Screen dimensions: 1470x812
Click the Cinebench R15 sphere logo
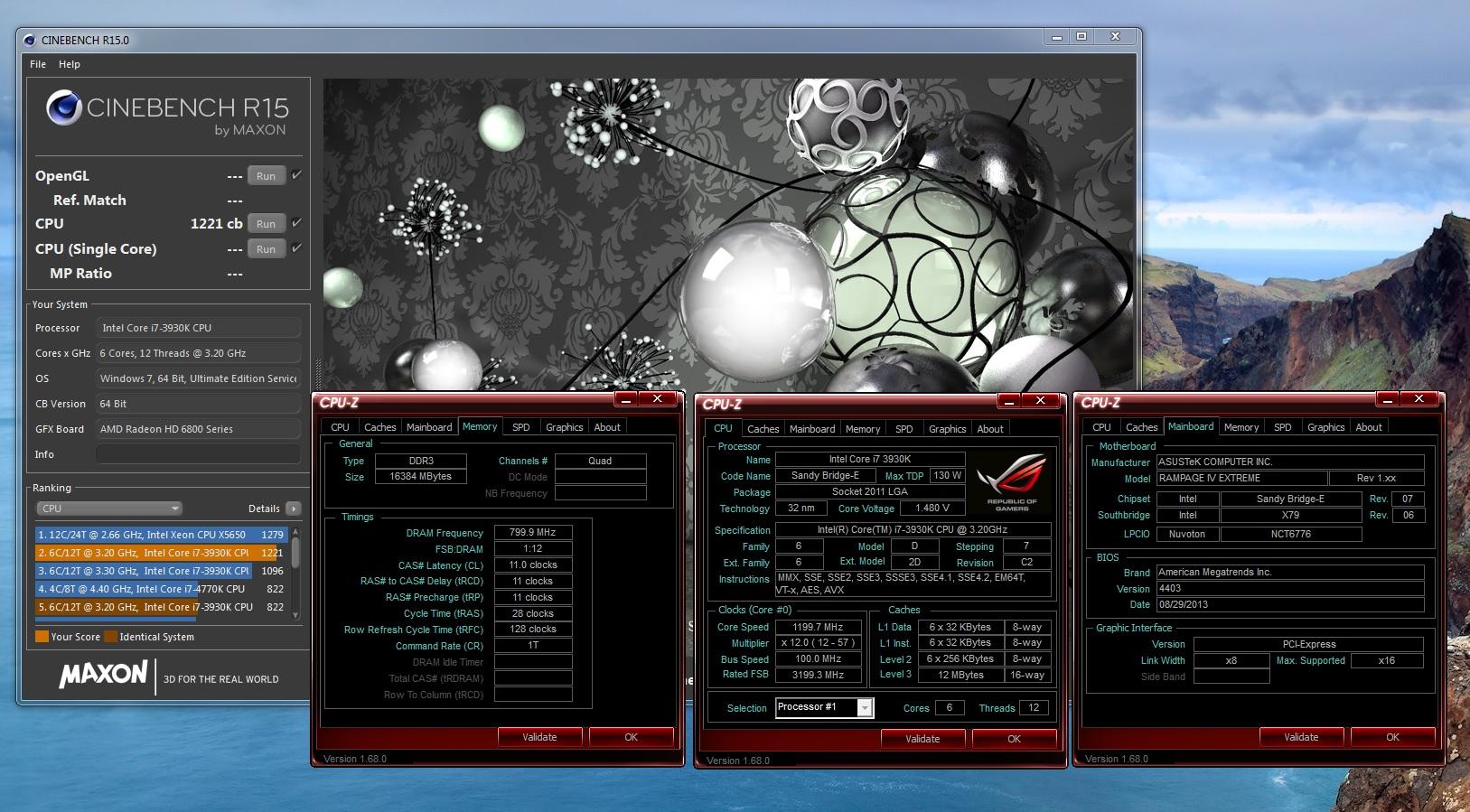click(x=64, y=107)
